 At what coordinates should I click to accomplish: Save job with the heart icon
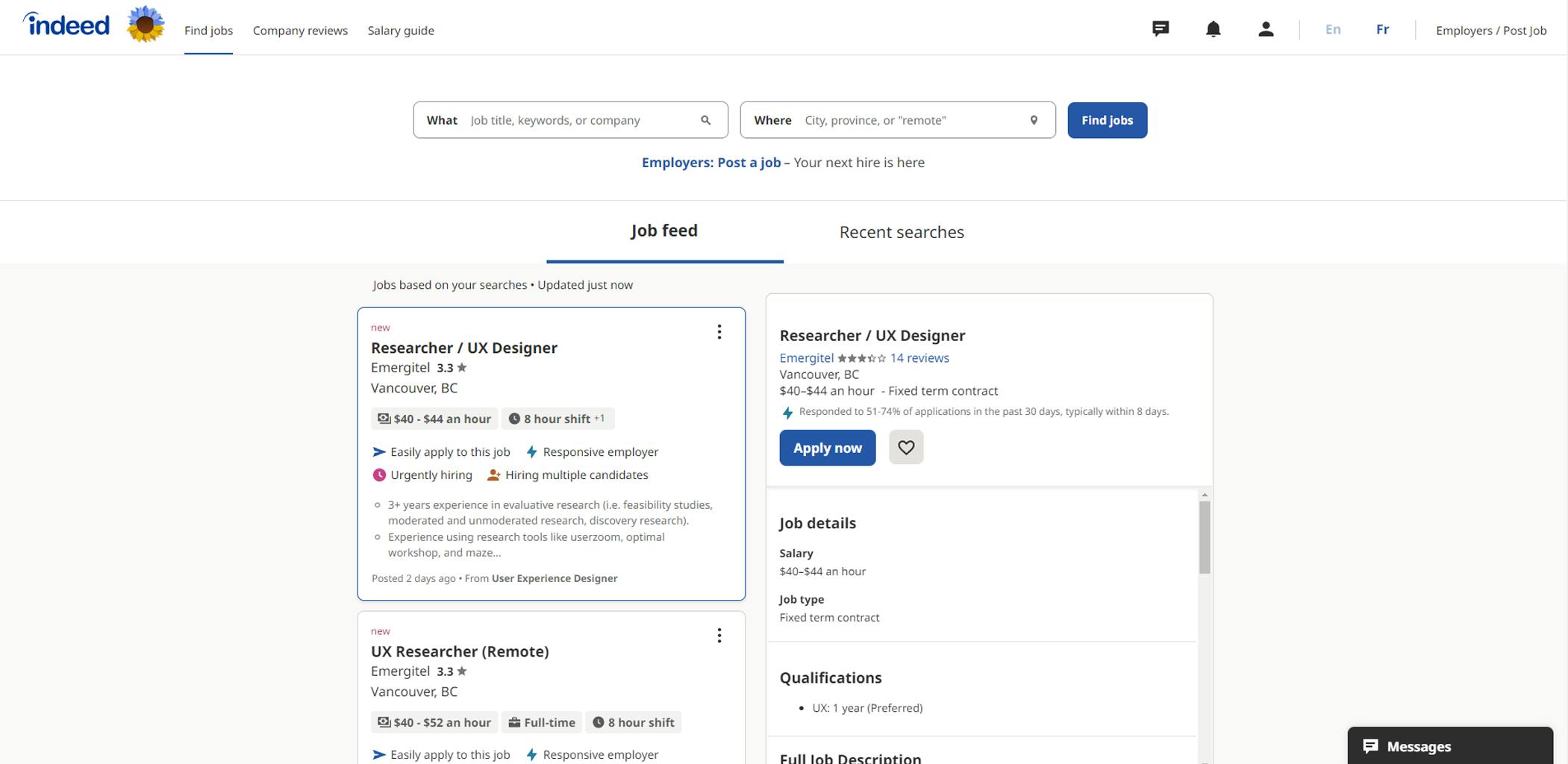pos(906,447)
